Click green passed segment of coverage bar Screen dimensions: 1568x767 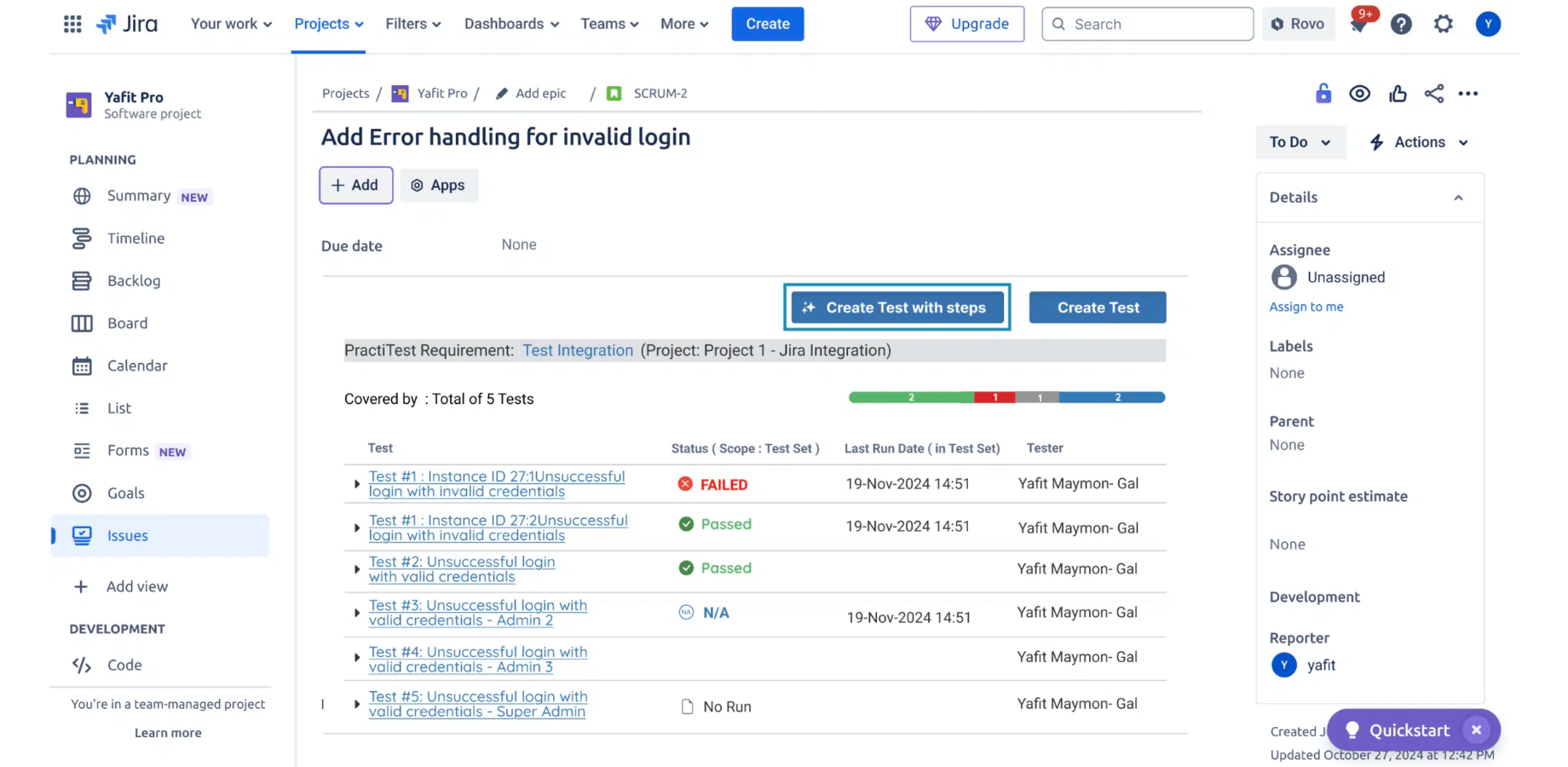point(911,397)
